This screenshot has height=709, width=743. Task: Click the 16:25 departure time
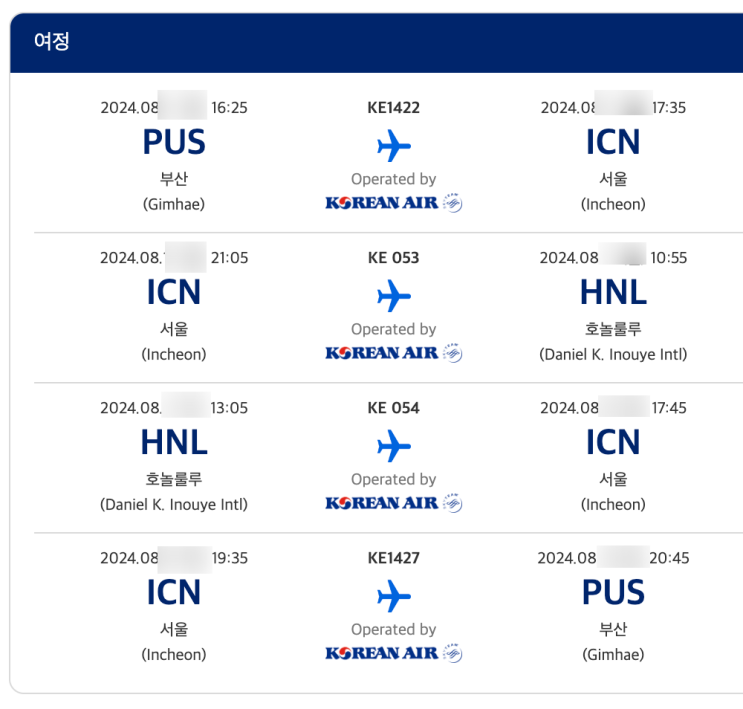click(229, 108)
